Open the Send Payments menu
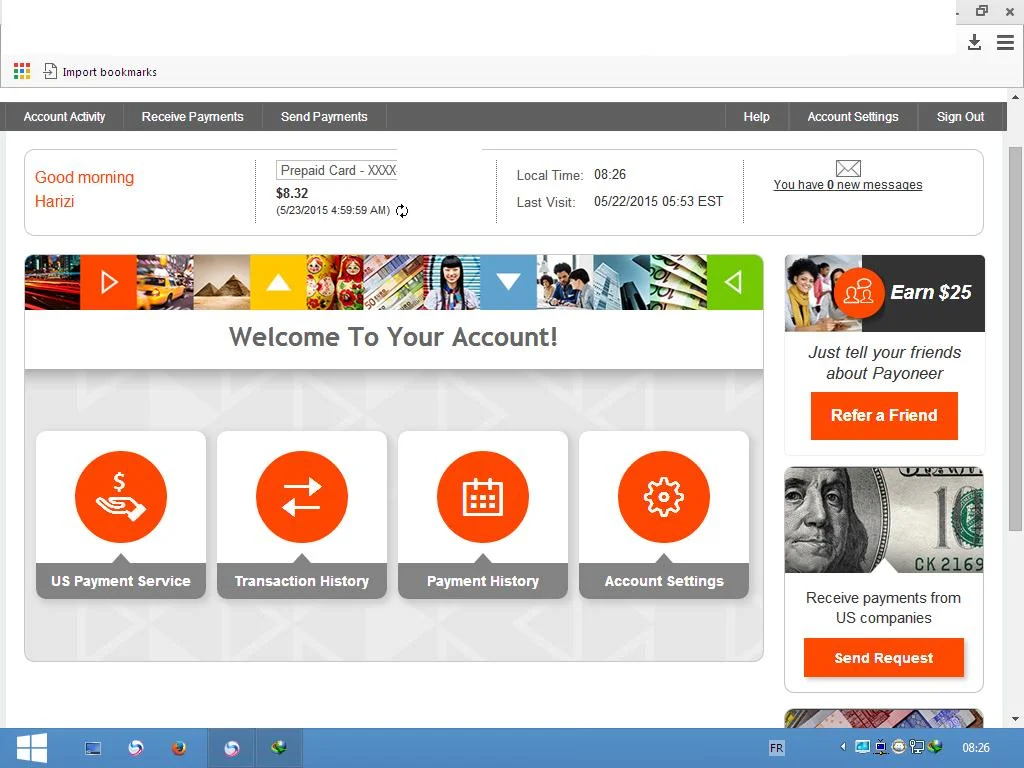Image resolution: width=1024 pixels, height=768 pixels. pyautogui.click(x=324, y=116)
